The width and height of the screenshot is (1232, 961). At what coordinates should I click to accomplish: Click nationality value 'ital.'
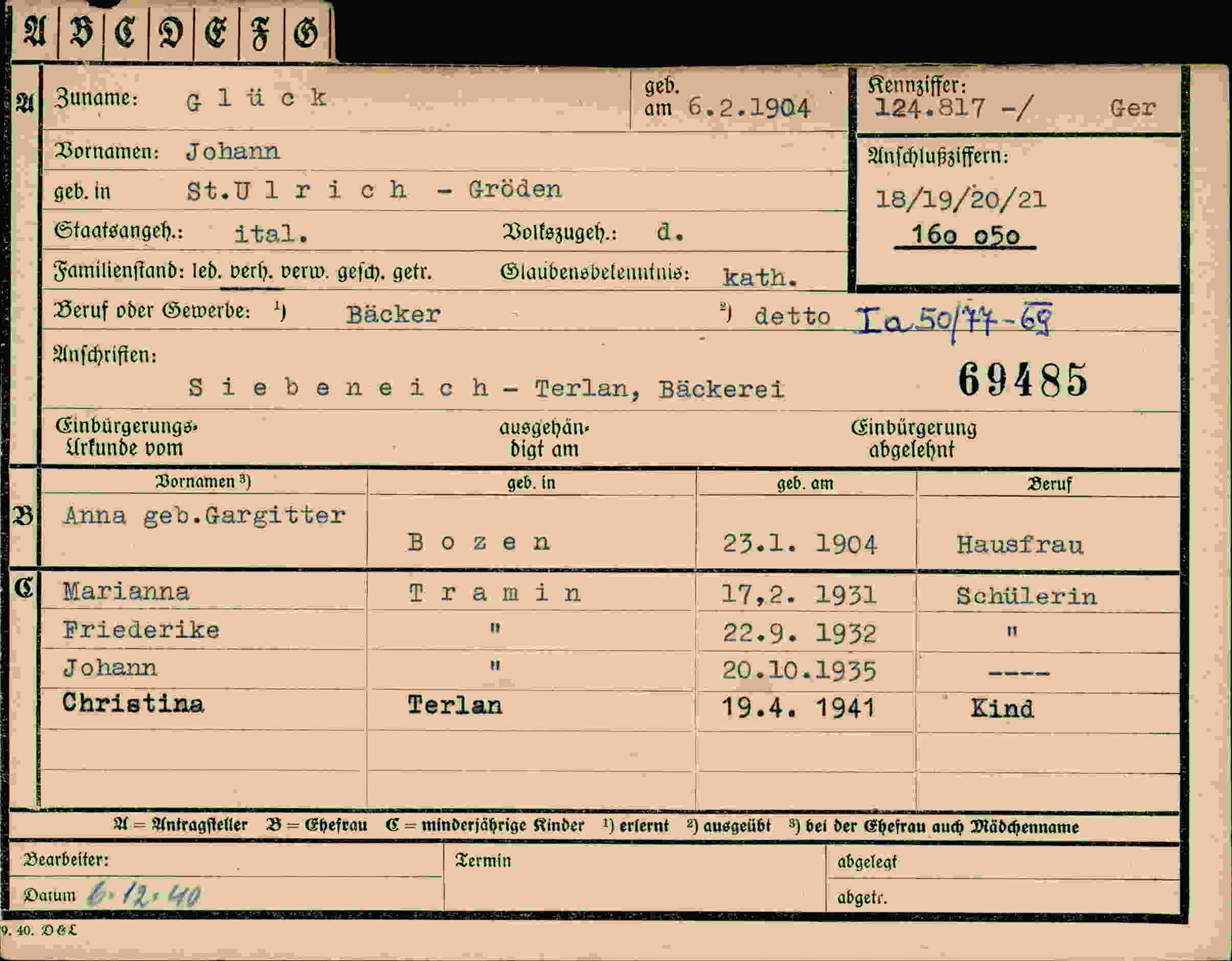click(271, 234)
